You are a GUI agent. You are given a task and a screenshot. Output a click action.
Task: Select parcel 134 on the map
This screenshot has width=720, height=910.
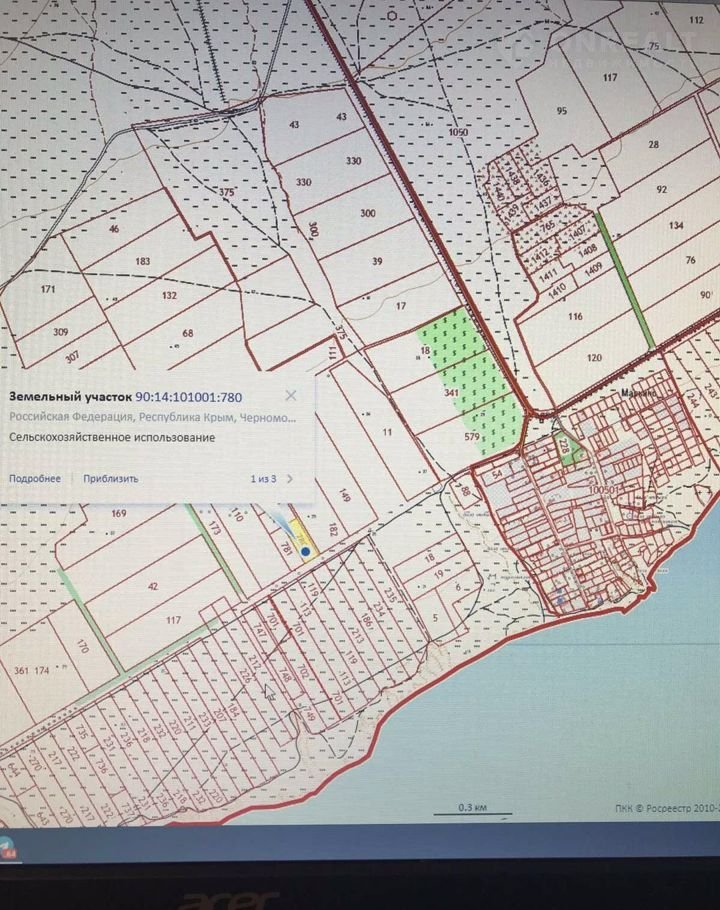pyautogui.click(x=677, y=225)
